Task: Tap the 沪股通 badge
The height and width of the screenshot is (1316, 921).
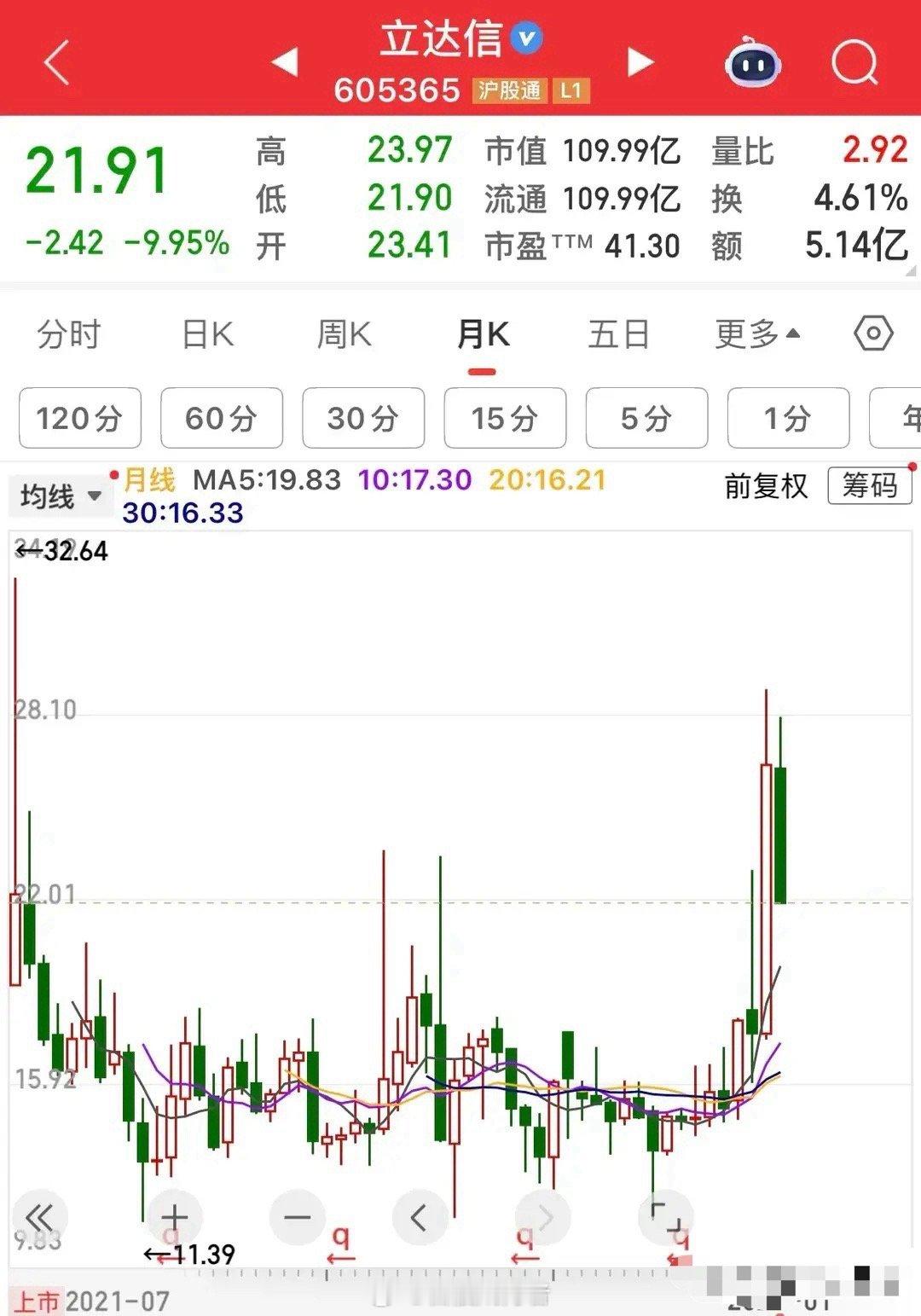Action: (x=509, y=90)
